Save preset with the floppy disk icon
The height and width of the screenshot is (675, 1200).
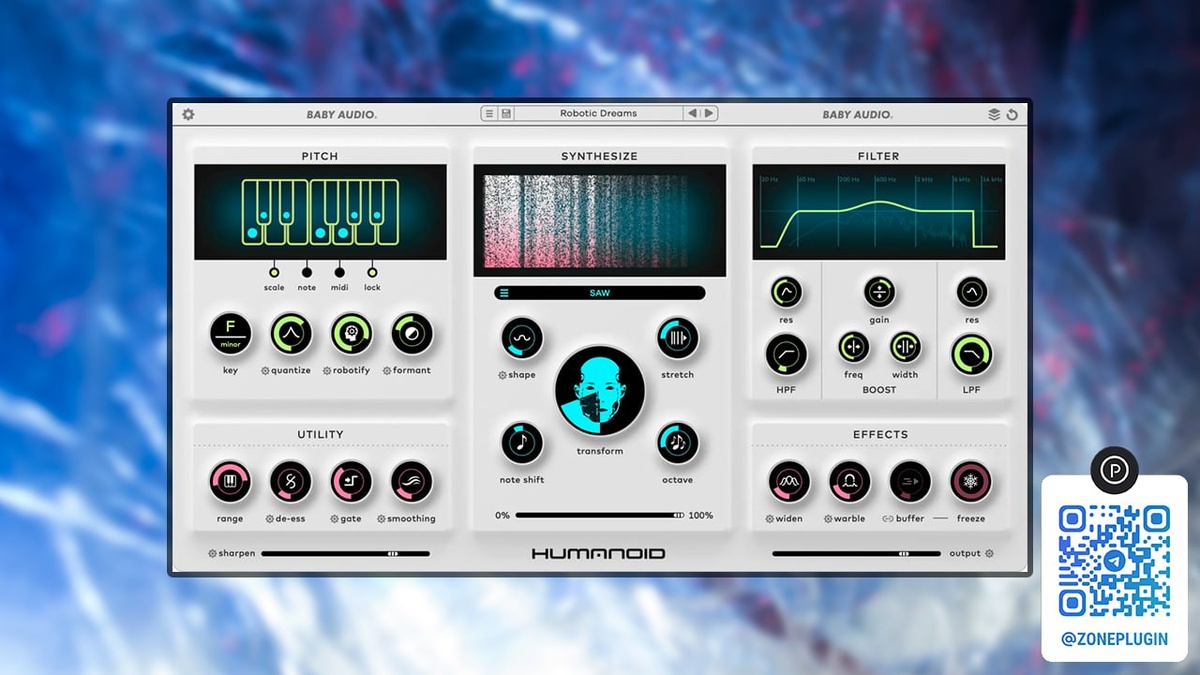[x=506, y=114]
